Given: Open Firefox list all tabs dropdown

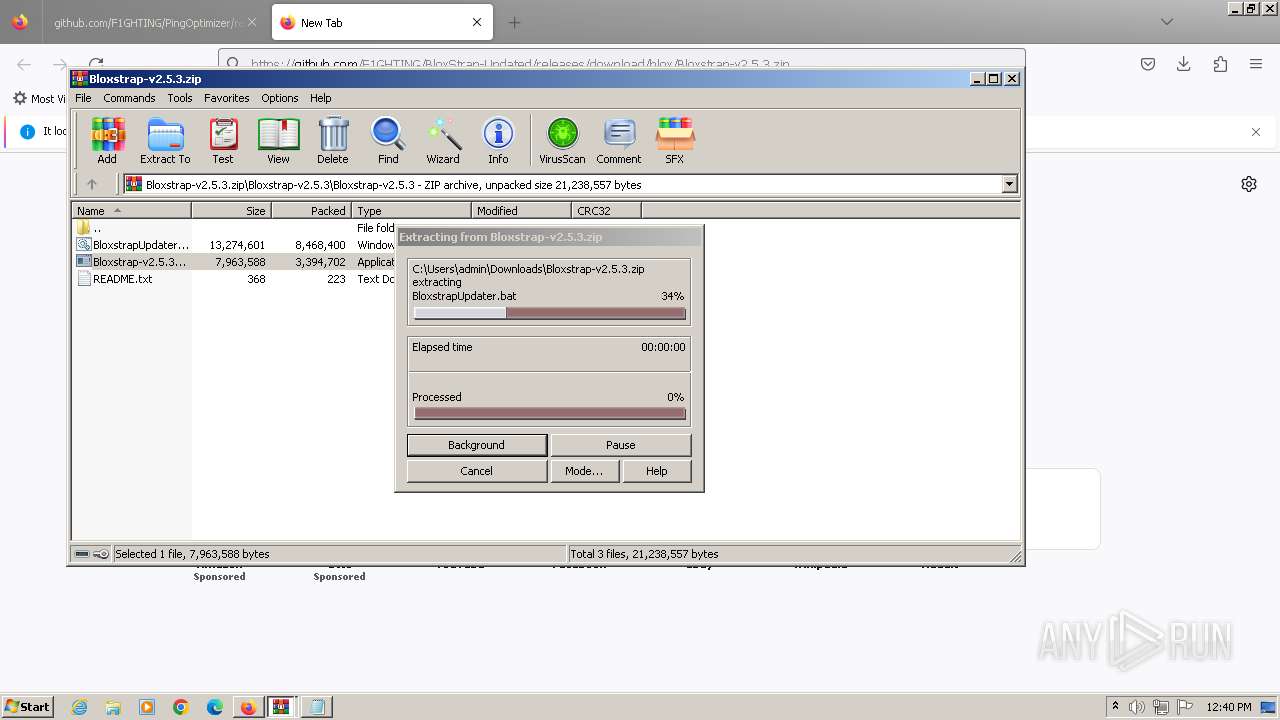Looking at the screenshot, I should 1167,22.
